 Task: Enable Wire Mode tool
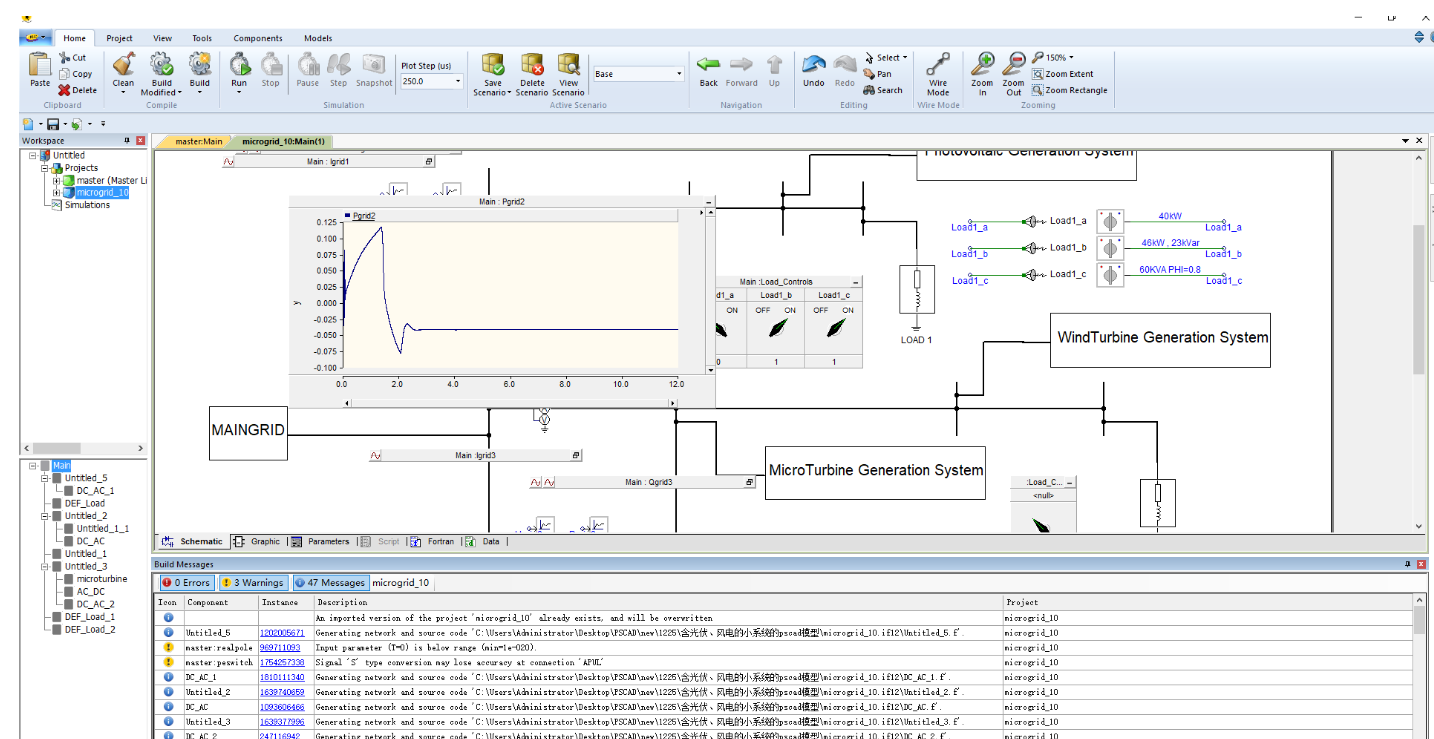[x=938, y=65]
